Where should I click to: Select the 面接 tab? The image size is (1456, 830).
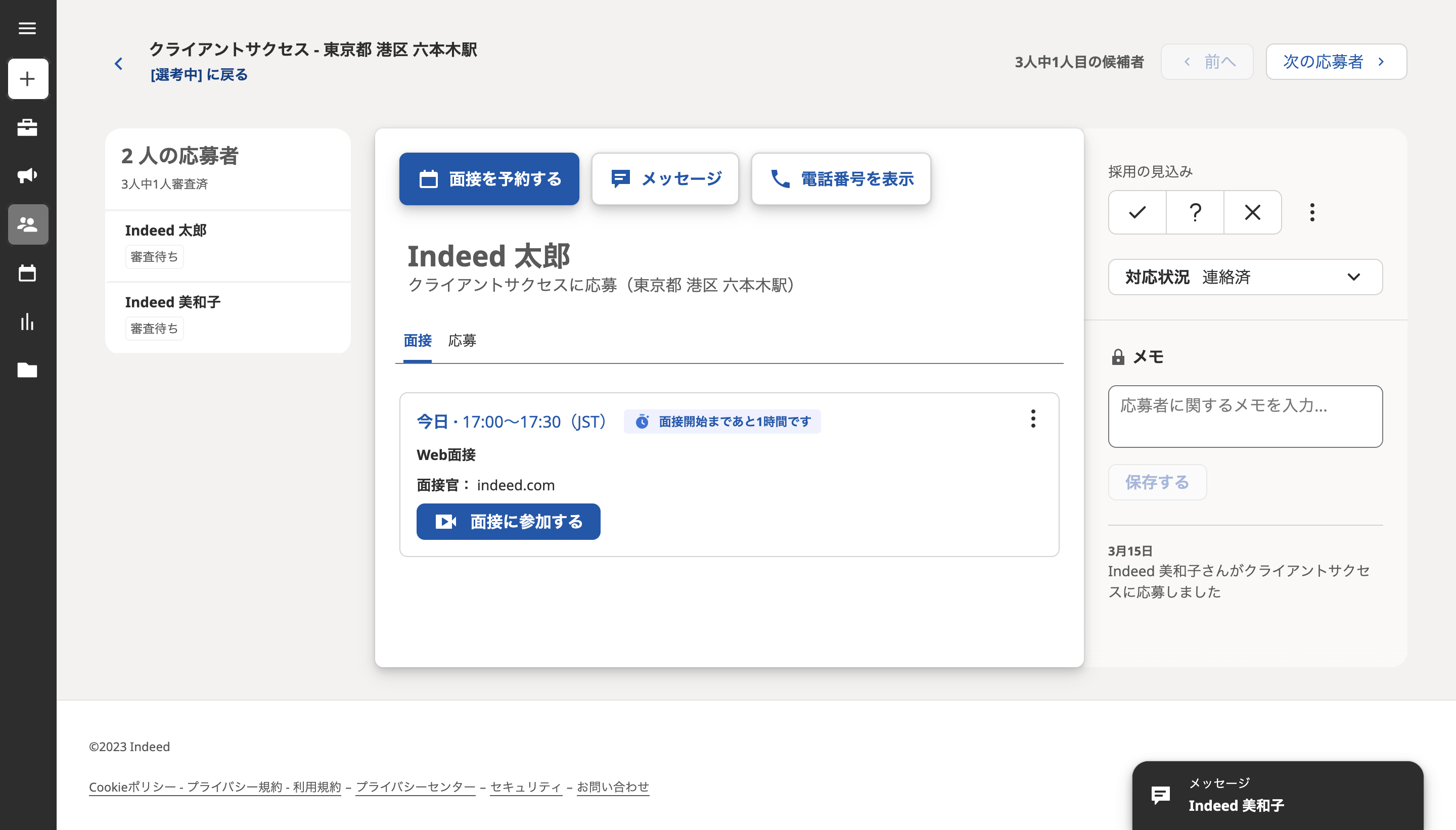[x=417, y=340]
